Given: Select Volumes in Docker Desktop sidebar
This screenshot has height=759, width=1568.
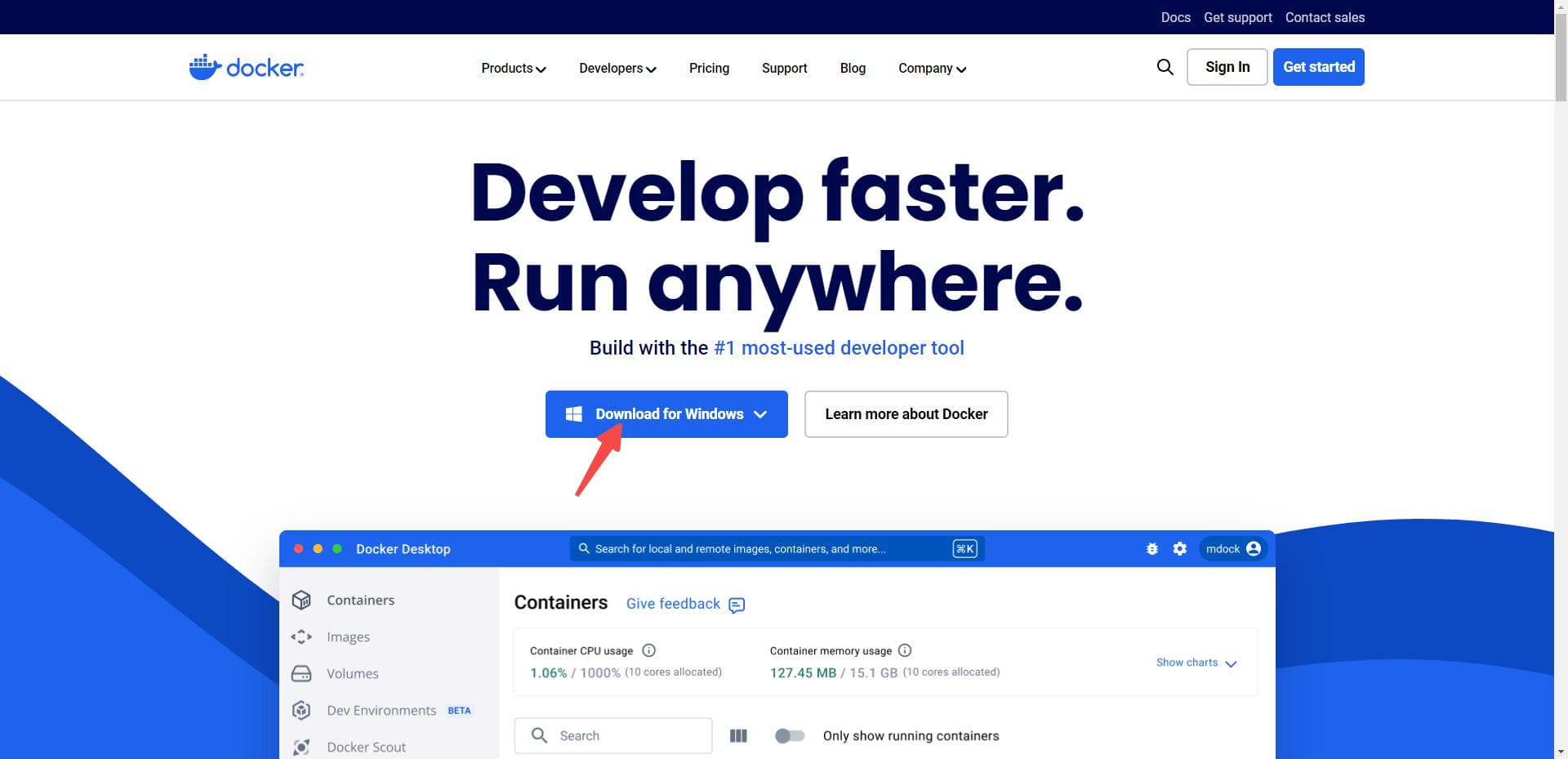Looking at the screenshot, I should click(x=352, y=673).
